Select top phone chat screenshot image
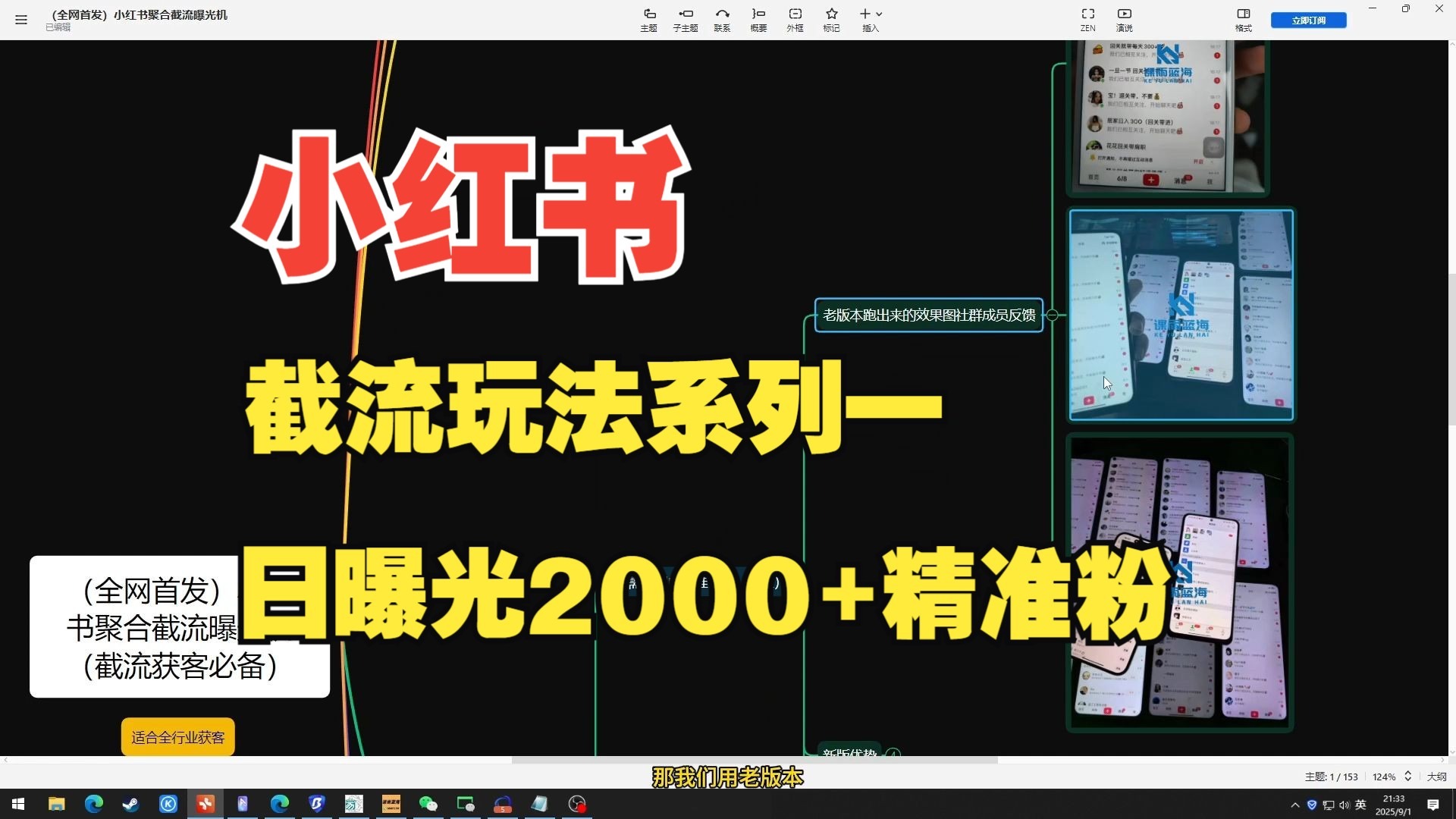 point(1168,116)
